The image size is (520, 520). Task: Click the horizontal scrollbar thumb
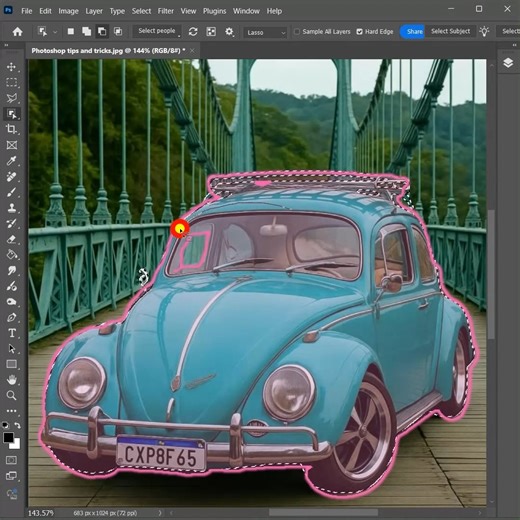pyautogui.click(x=323, y=512)
